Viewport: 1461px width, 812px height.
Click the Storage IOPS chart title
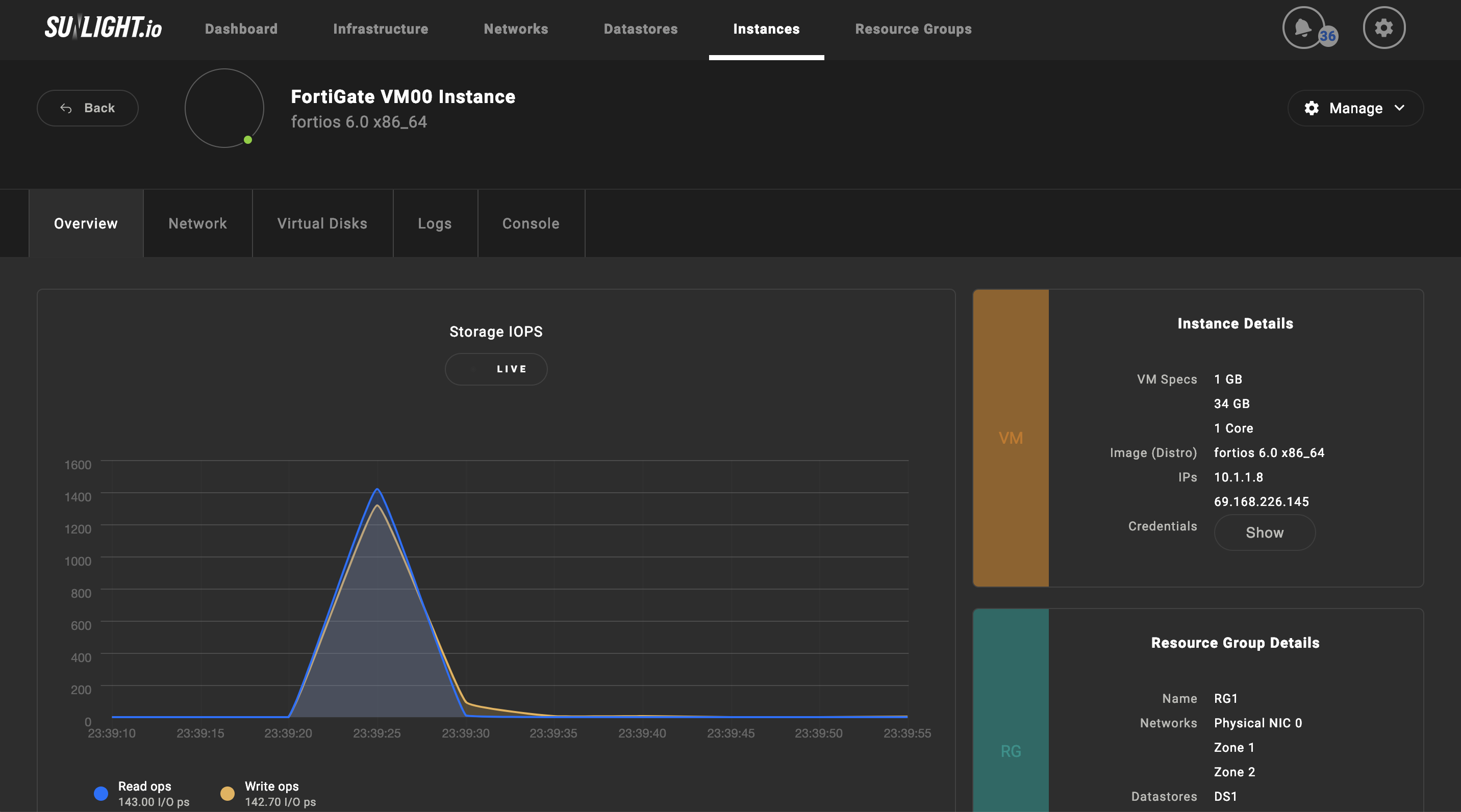[496, 331]
